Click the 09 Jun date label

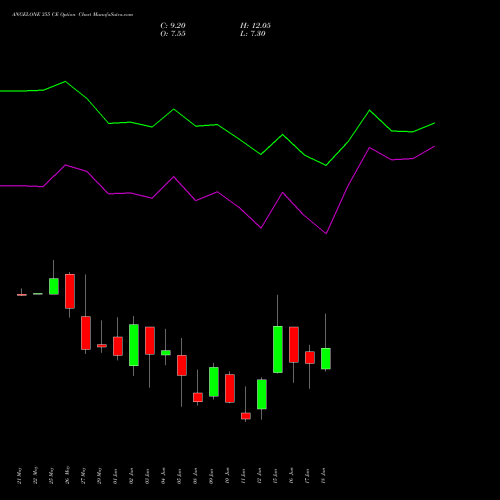pyautogui.click(x=211, y=476)
